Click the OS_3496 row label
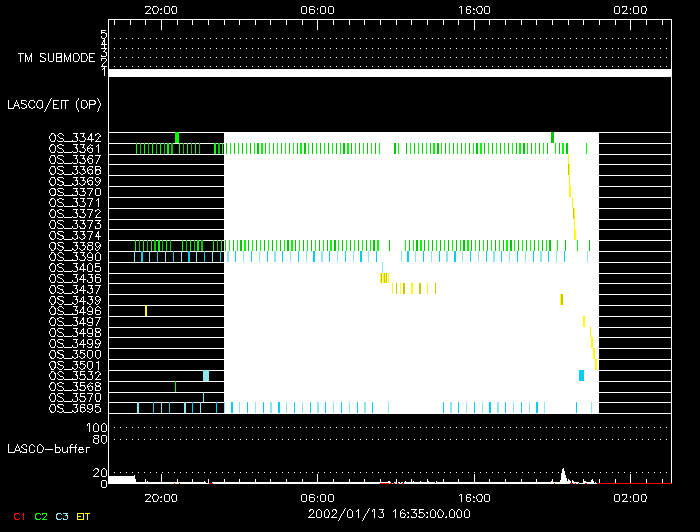Screen dimensions: 700x532 [x=75, y=311]
